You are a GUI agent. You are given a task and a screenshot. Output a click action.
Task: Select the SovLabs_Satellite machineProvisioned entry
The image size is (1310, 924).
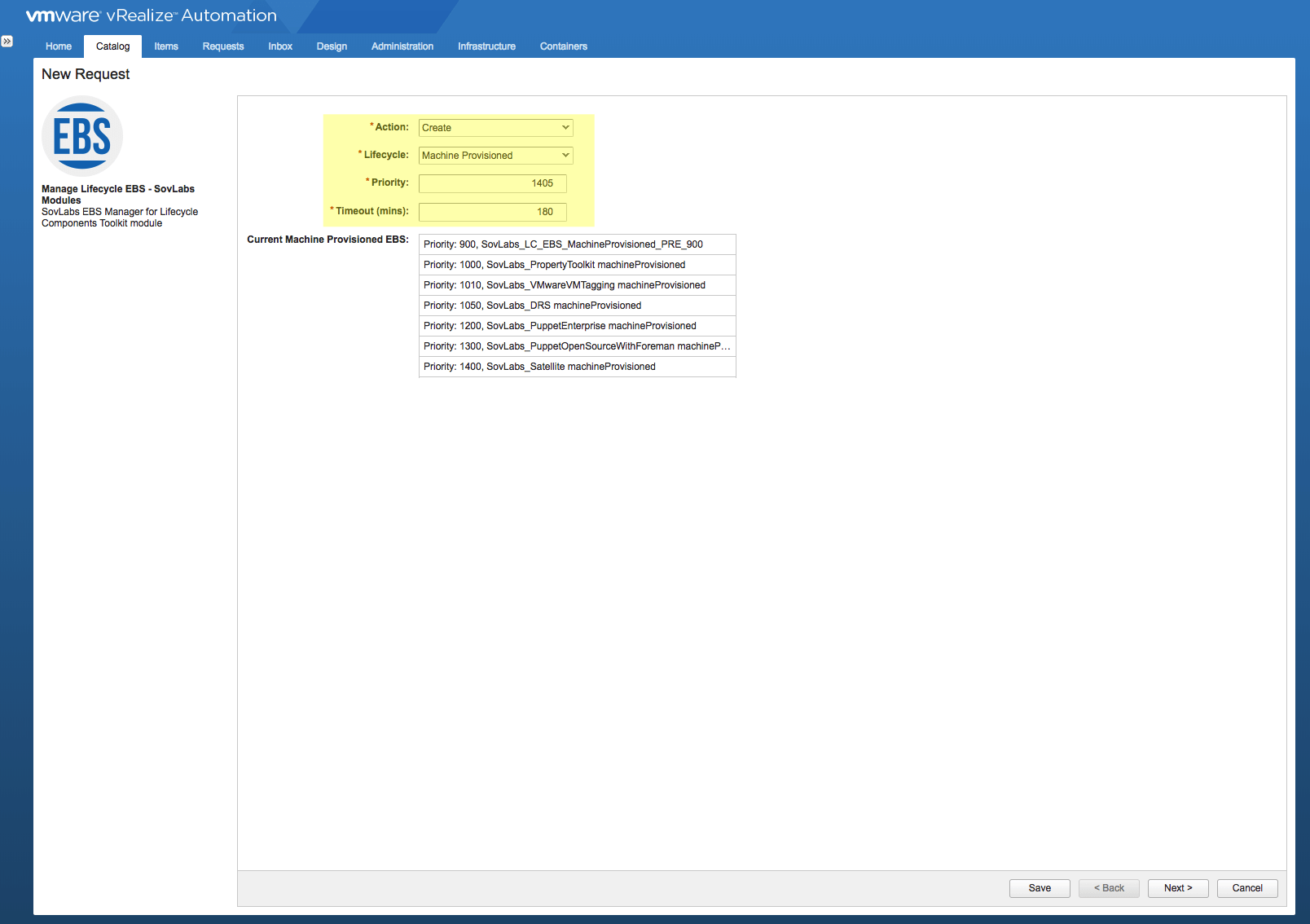577,367
